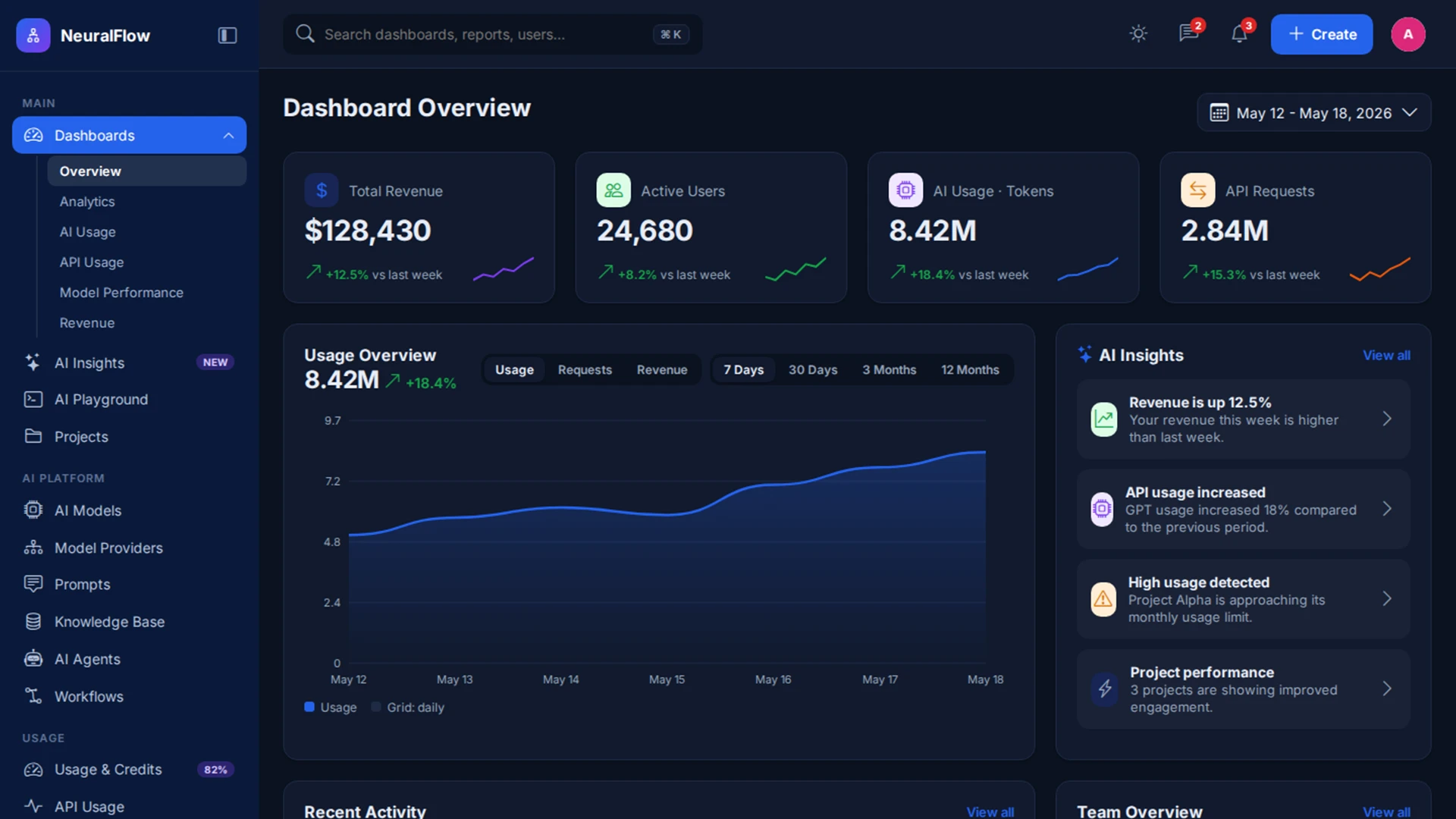The image size is (1456, 819).
Task: Click View all in AI Insights
Action: tap(1386, 356)
